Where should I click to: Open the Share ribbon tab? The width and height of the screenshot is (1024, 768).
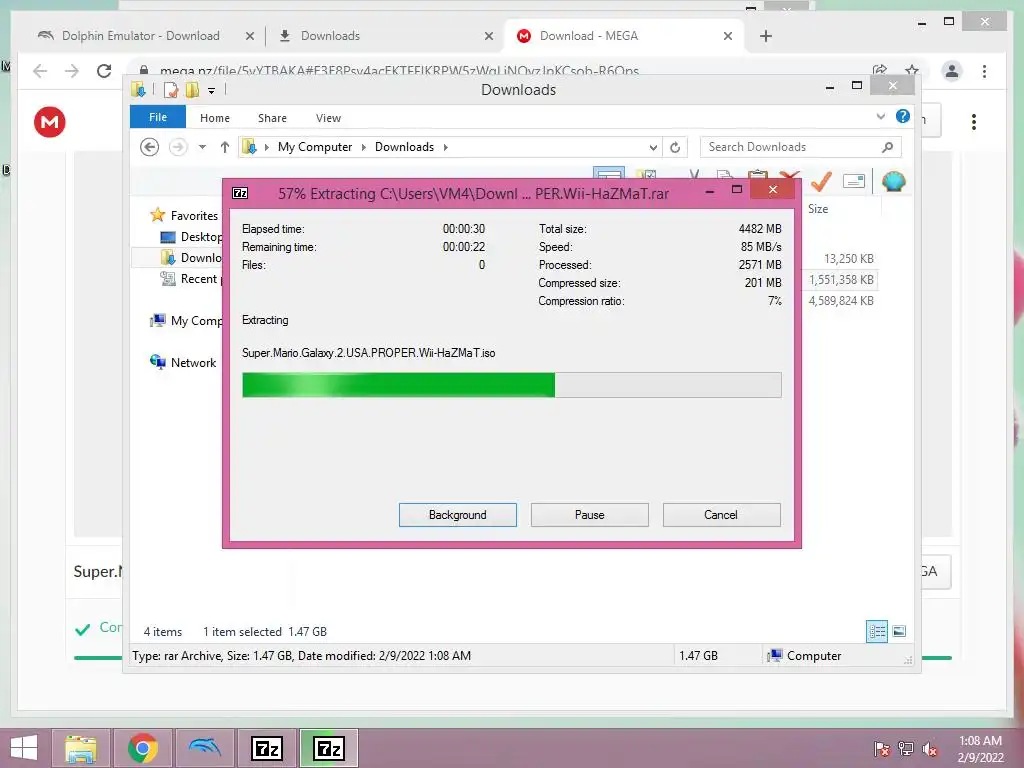(x=272, y=118)
